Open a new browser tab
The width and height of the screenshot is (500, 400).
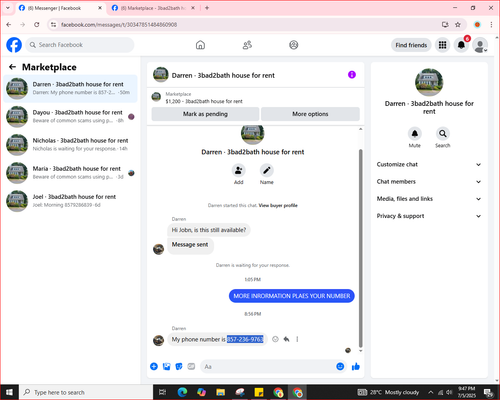coord(207,8)
